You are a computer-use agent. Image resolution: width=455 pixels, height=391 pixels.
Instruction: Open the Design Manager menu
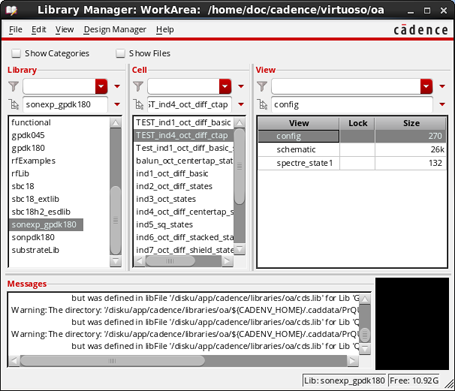115,30
